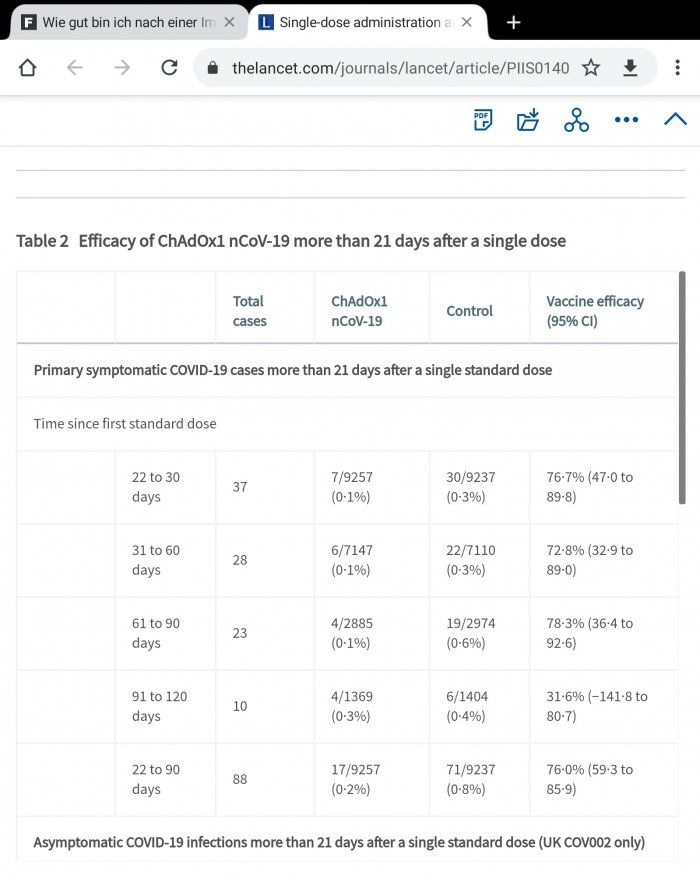This screenshot has width=700, height=875.
Task: Open the article PDF
Action: pyautogui.click(x=483, y=120)
